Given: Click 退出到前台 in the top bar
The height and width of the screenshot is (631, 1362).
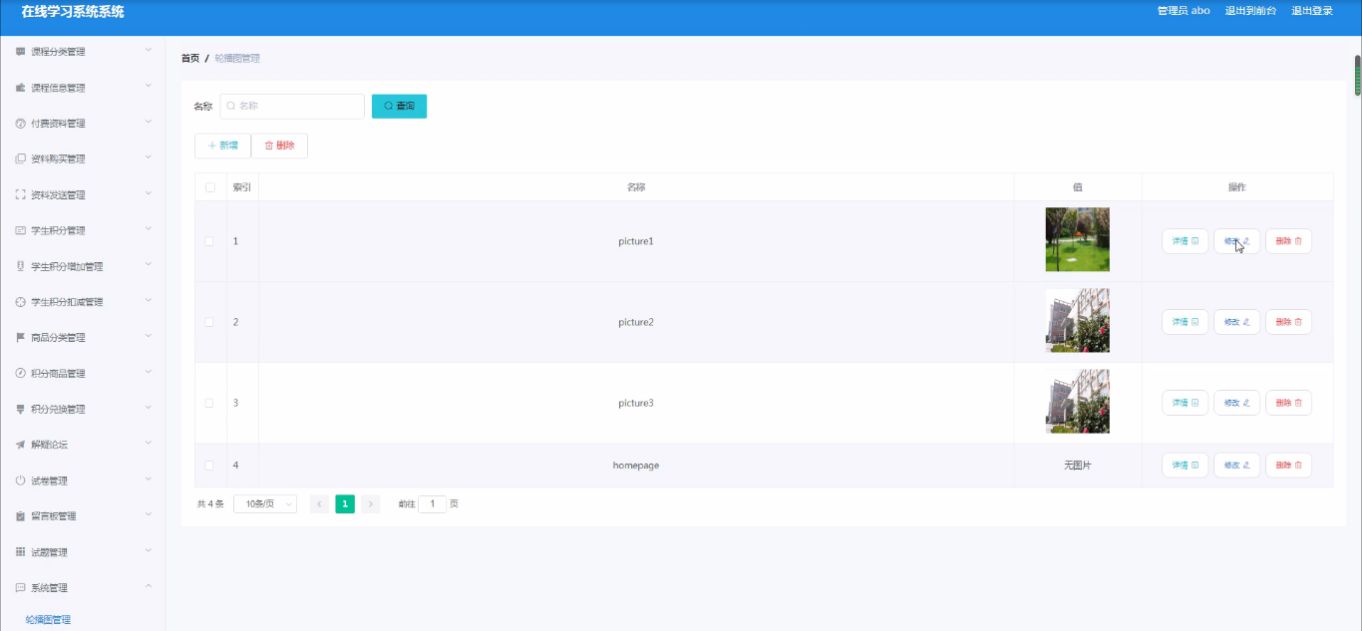Looking at the screenshot, I should pos(1251,11).
